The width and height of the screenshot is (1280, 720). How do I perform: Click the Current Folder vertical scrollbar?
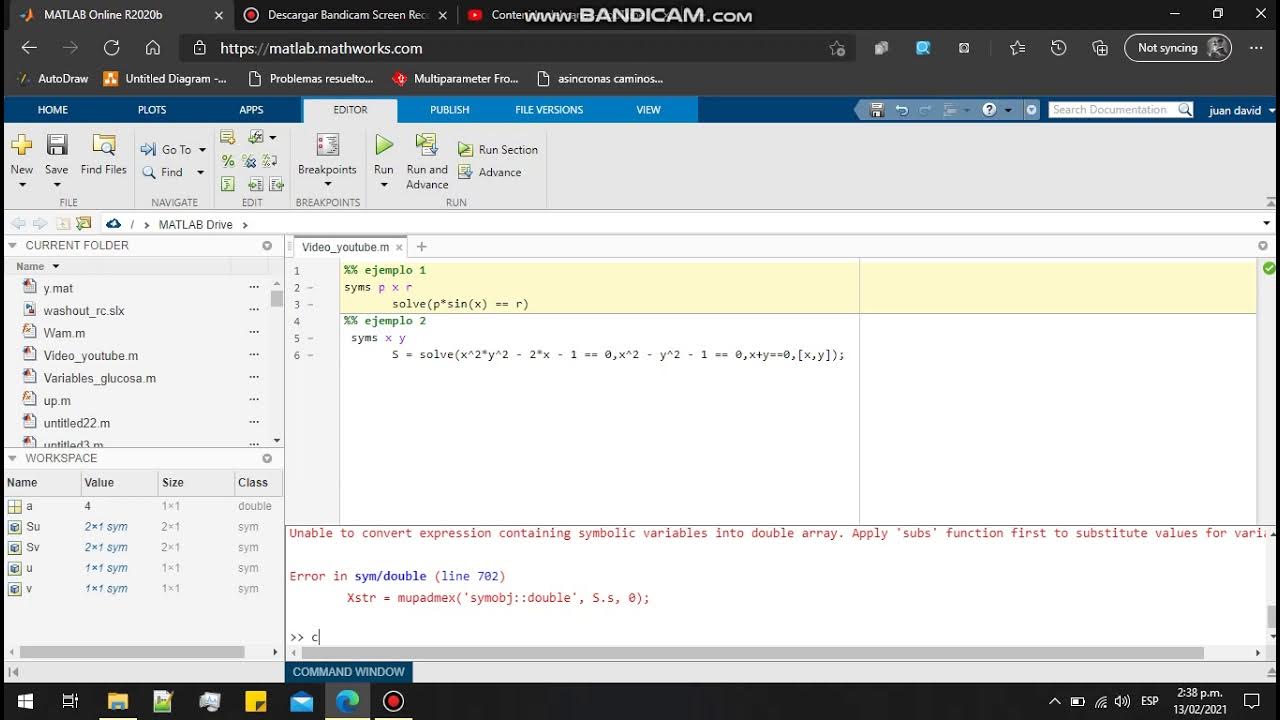click(277, 298)
